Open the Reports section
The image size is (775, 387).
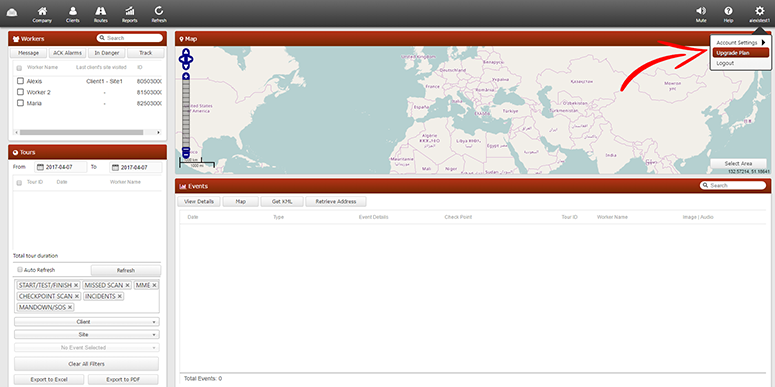(x=129, y=14)
